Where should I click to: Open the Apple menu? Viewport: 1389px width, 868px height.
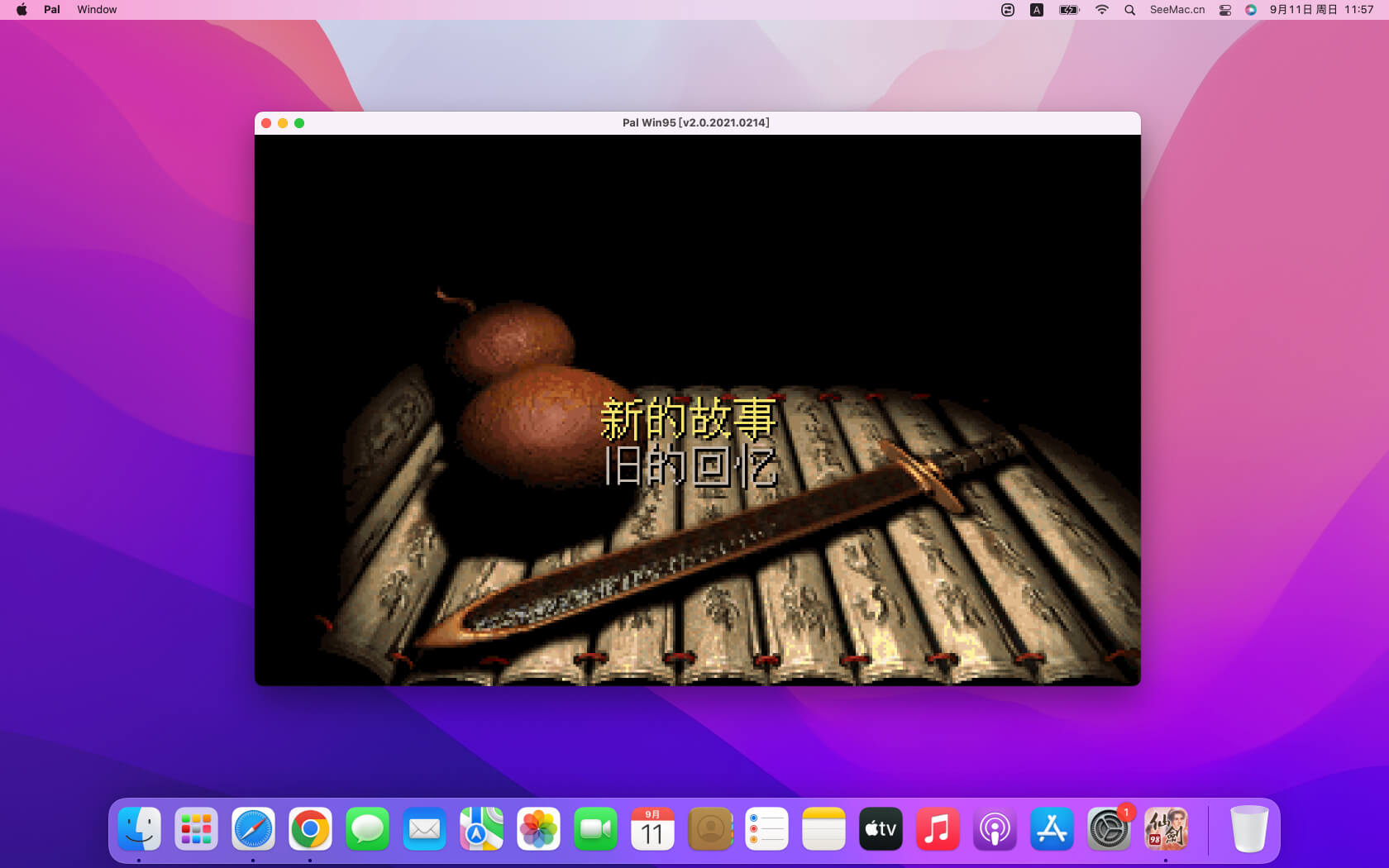pyautogui.click(x=21, y=10)
